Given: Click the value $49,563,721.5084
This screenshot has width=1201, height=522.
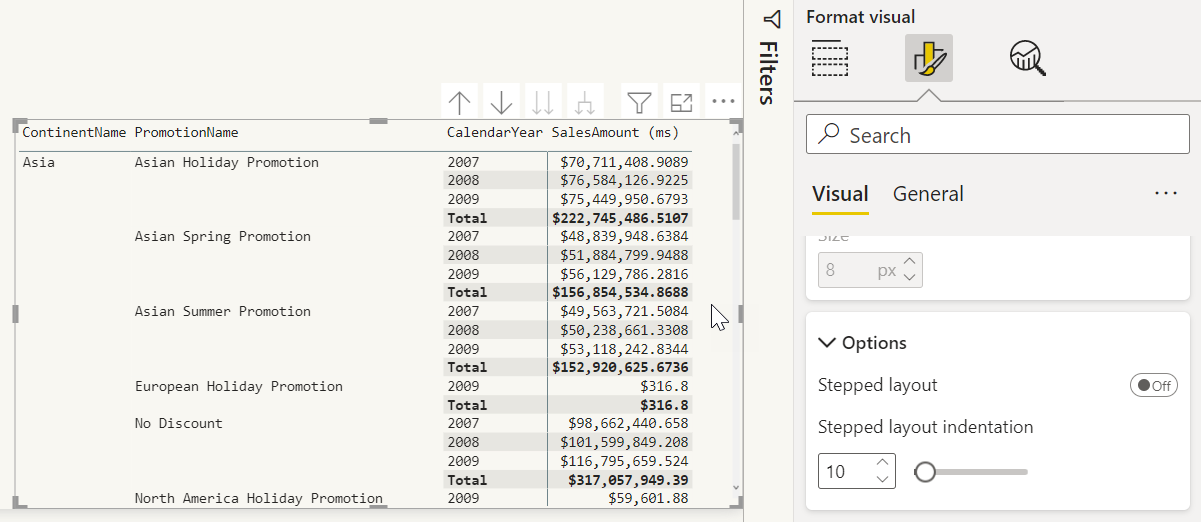Looking at the screenshot, I should 624,312.
